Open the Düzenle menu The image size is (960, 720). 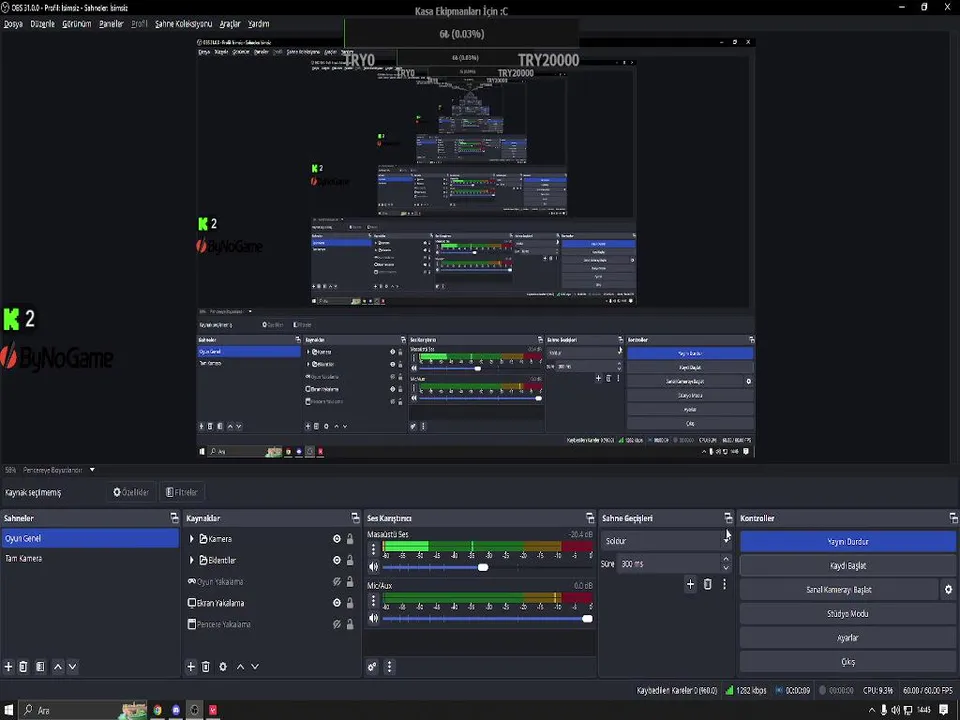click(42, 24)
